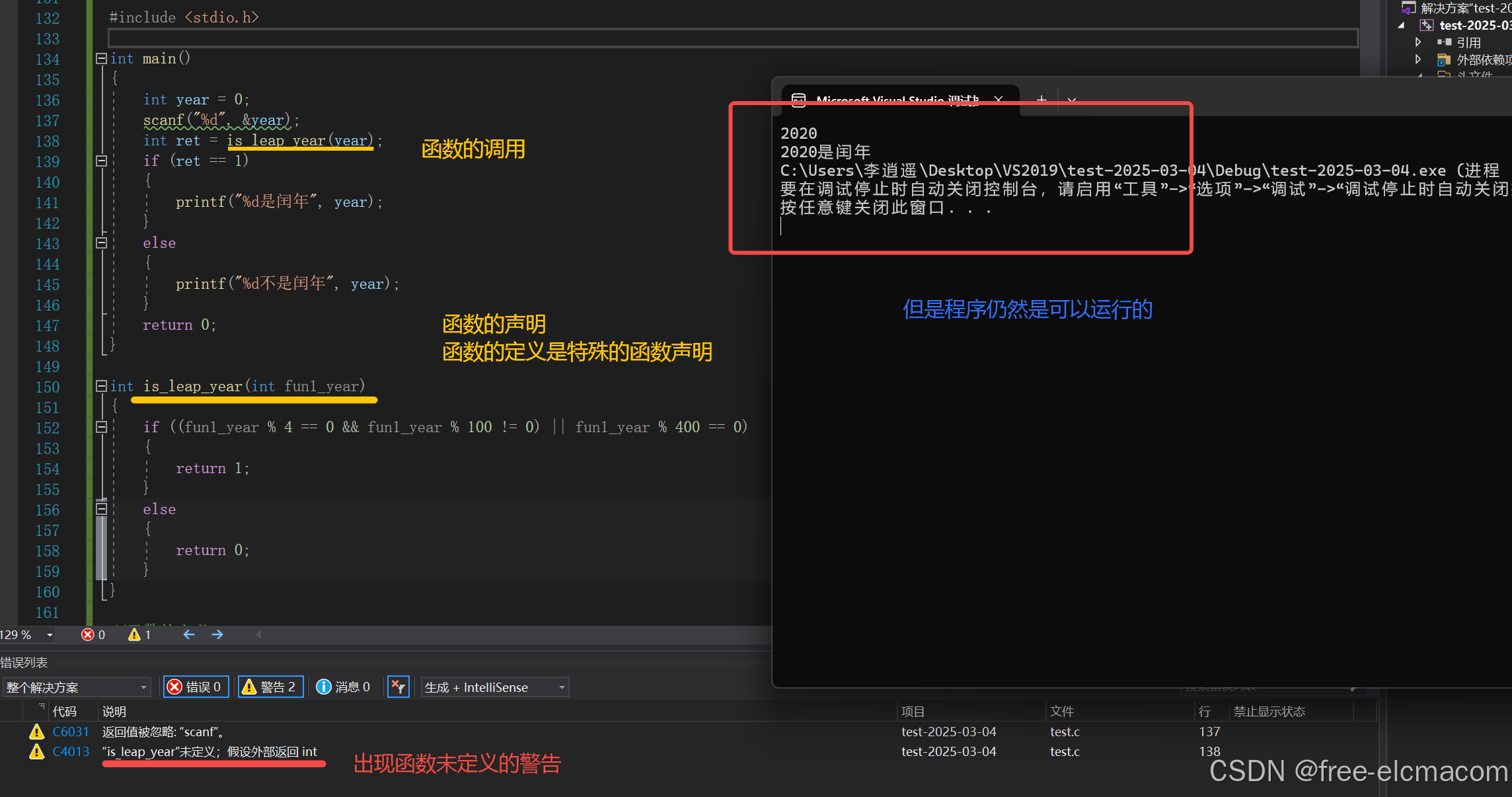Open the C4013 warning code link
The height and width of the screenshot is (797, 1512).
click(x=71, y=751)
